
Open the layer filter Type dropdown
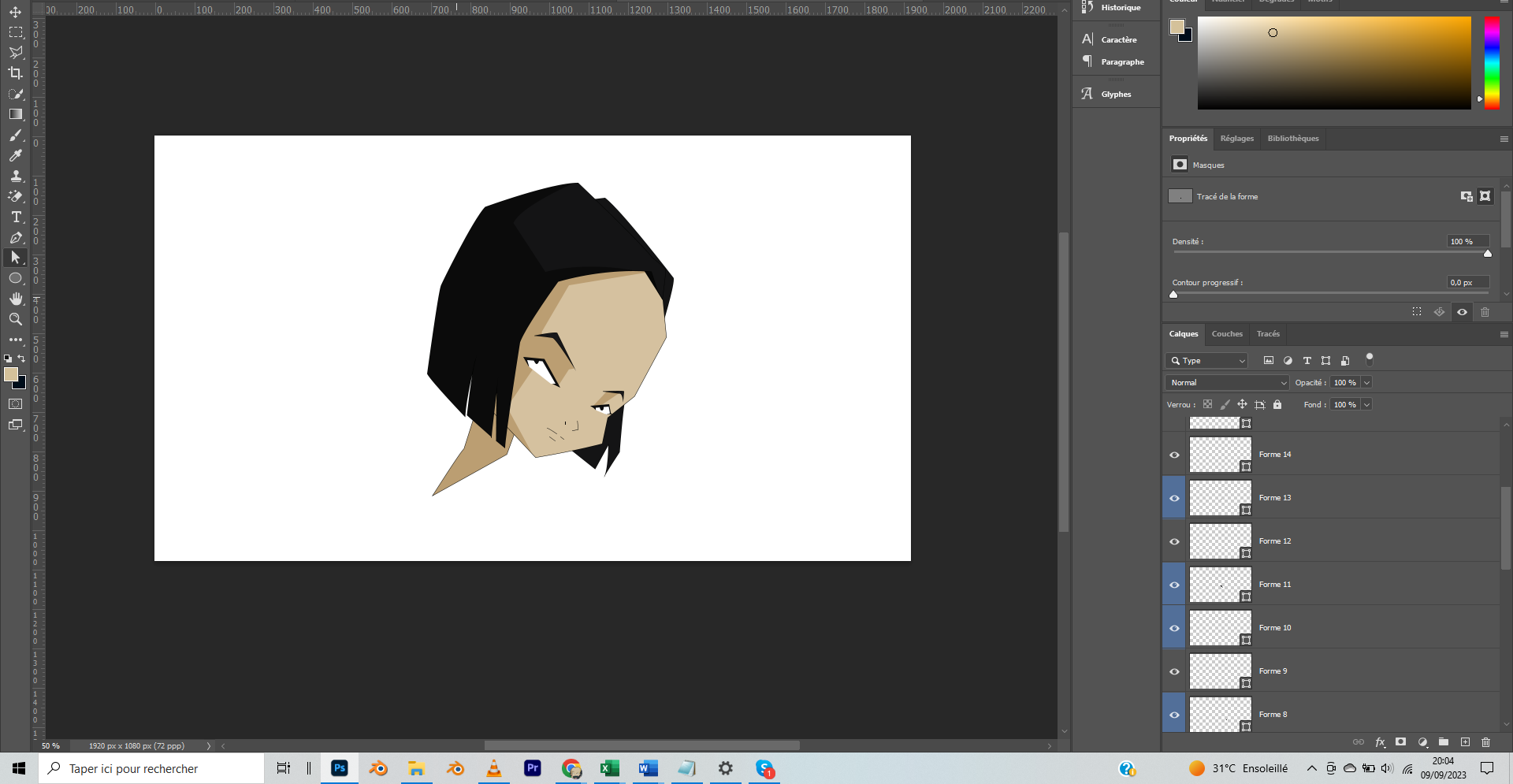click(1206, 361)
